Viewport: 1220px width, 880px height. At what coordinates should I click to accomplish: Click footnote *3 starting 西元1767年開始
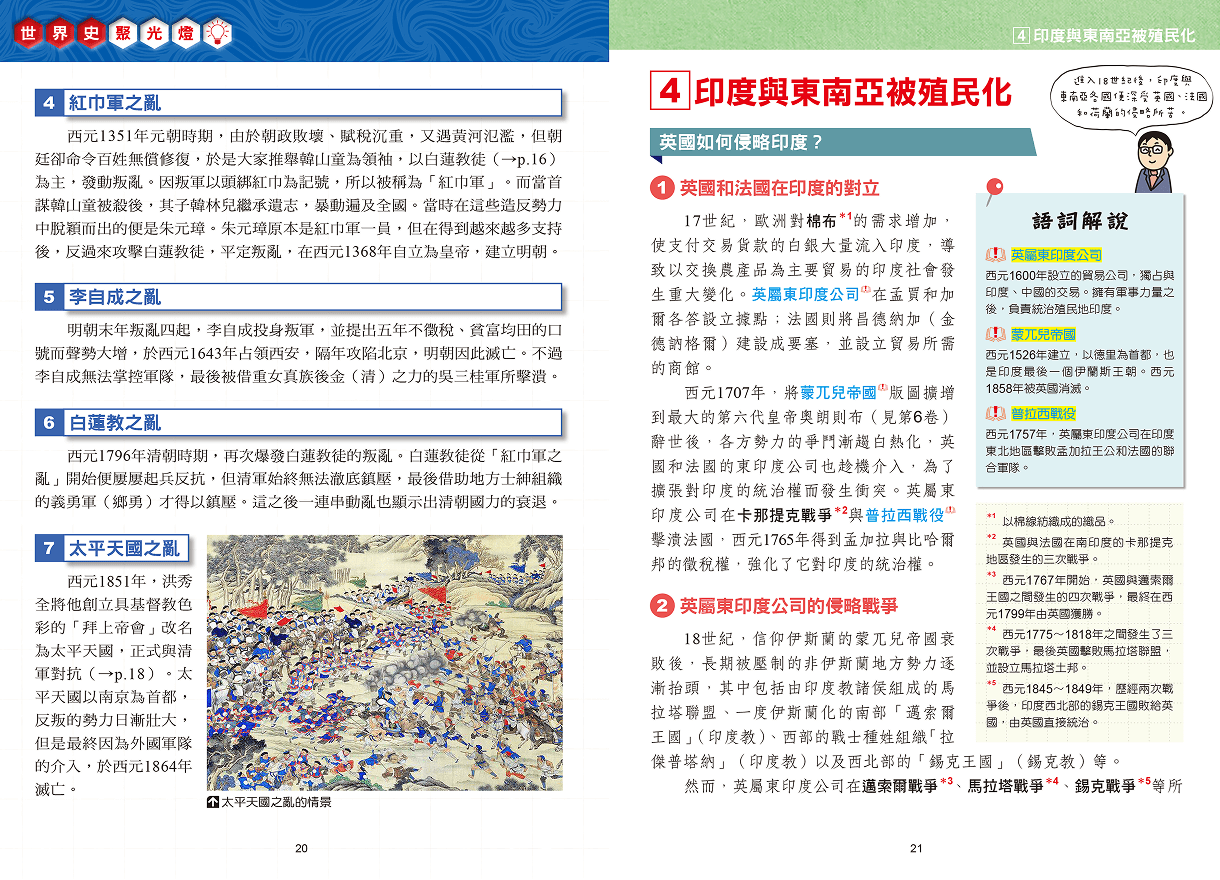coord(1079,596)
